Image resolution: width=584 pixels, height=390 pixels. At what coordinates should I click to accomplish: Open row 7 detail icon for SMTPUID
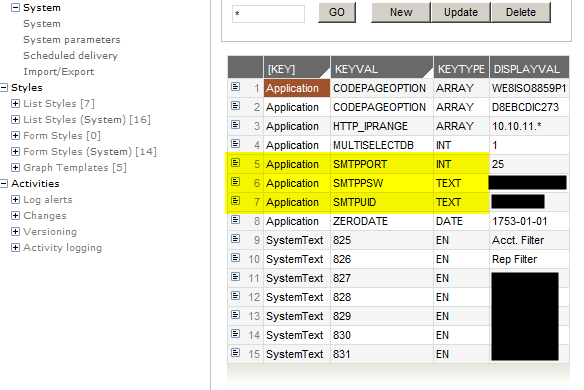click(235, 201)
